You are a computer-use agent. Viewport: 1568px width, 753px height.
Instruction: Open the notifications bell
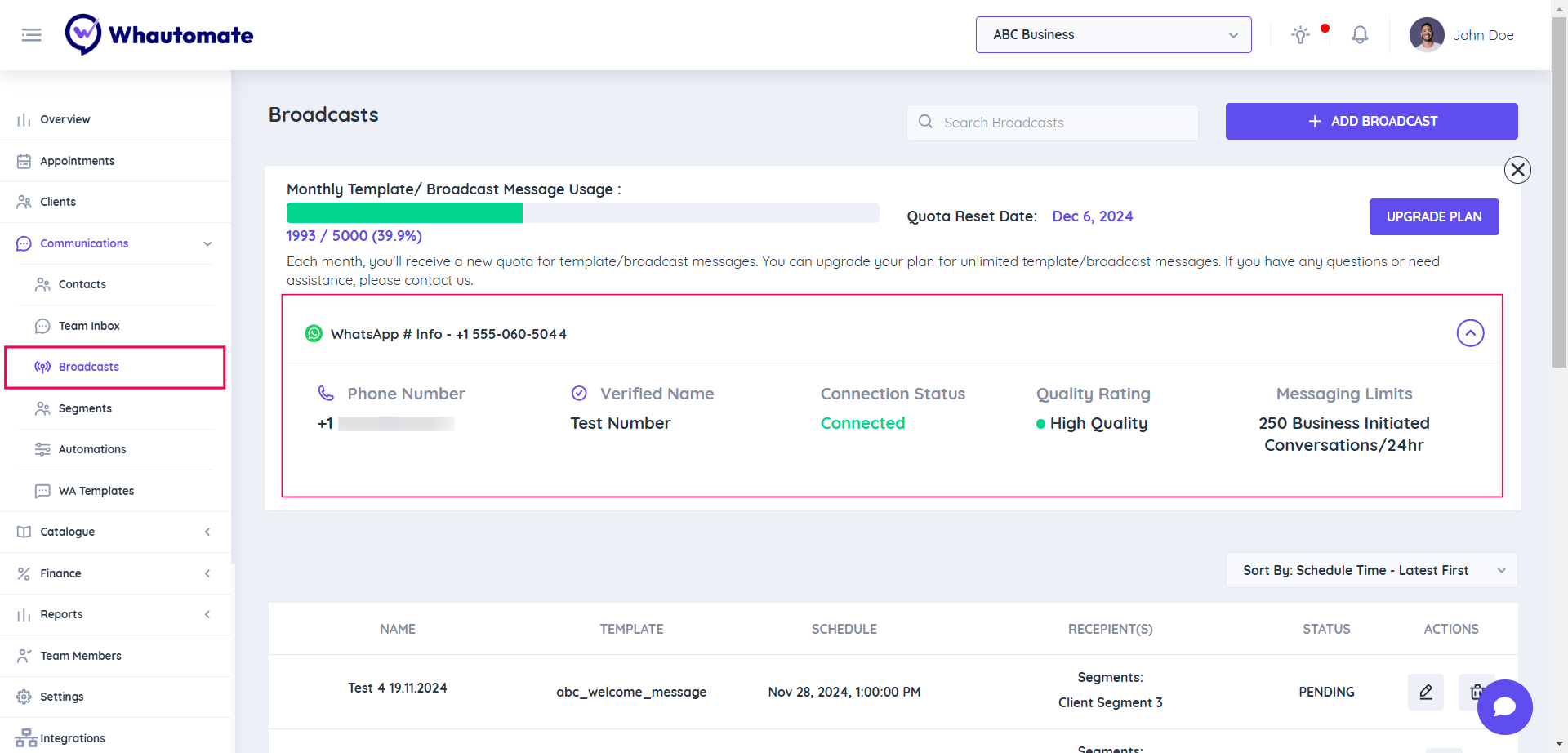tap(1360, 35)
